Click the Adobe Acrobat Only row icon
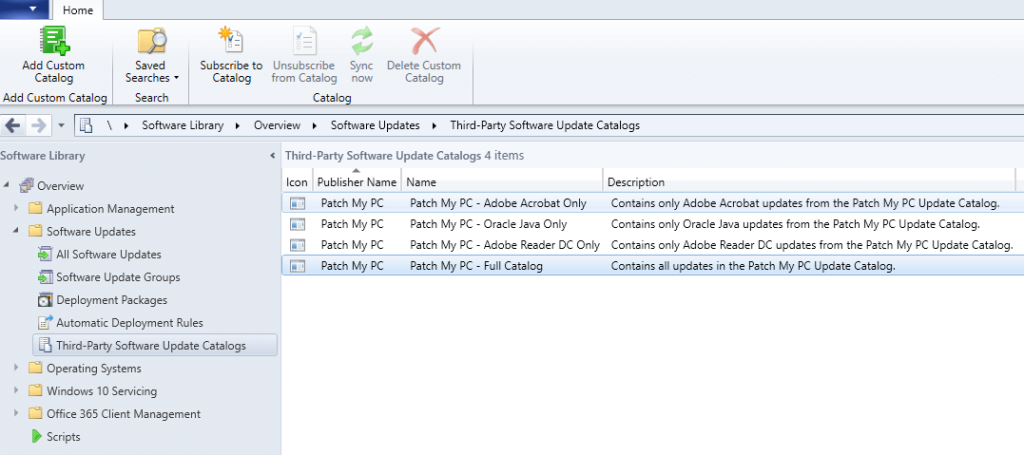Screen dimensions: 1024x455 [x=298, y=203]
